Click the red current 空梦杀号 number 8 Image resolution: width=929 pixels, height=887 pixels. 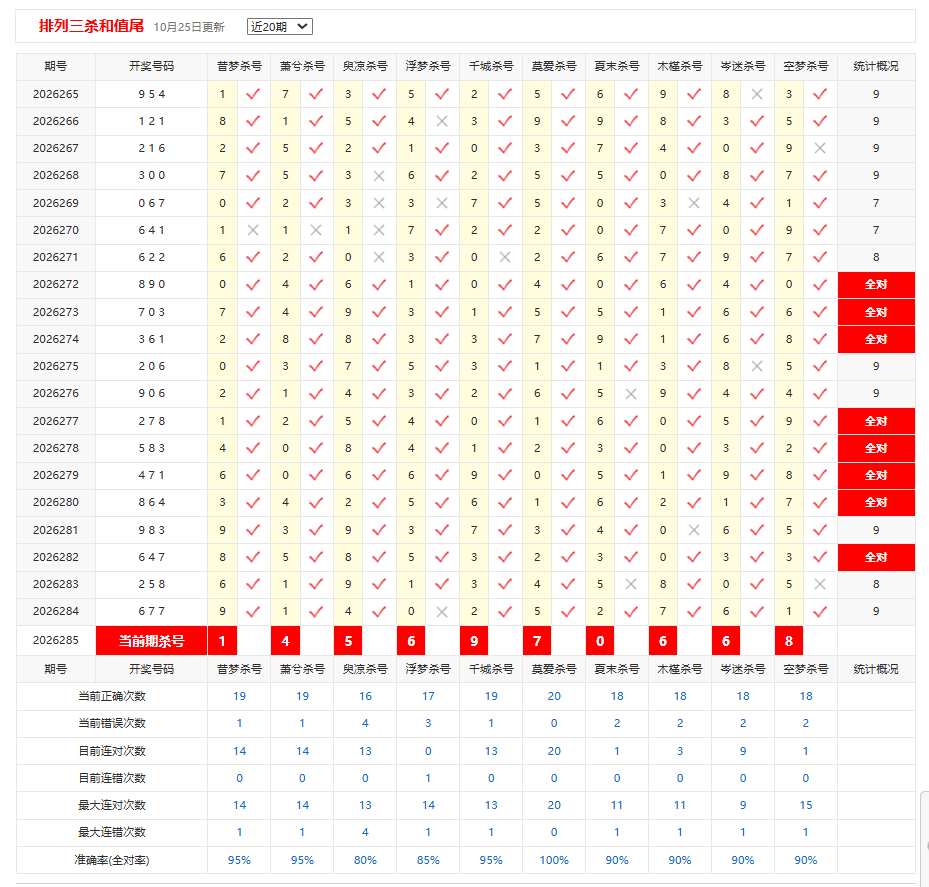pyautogui.click(x=789, y=641)
